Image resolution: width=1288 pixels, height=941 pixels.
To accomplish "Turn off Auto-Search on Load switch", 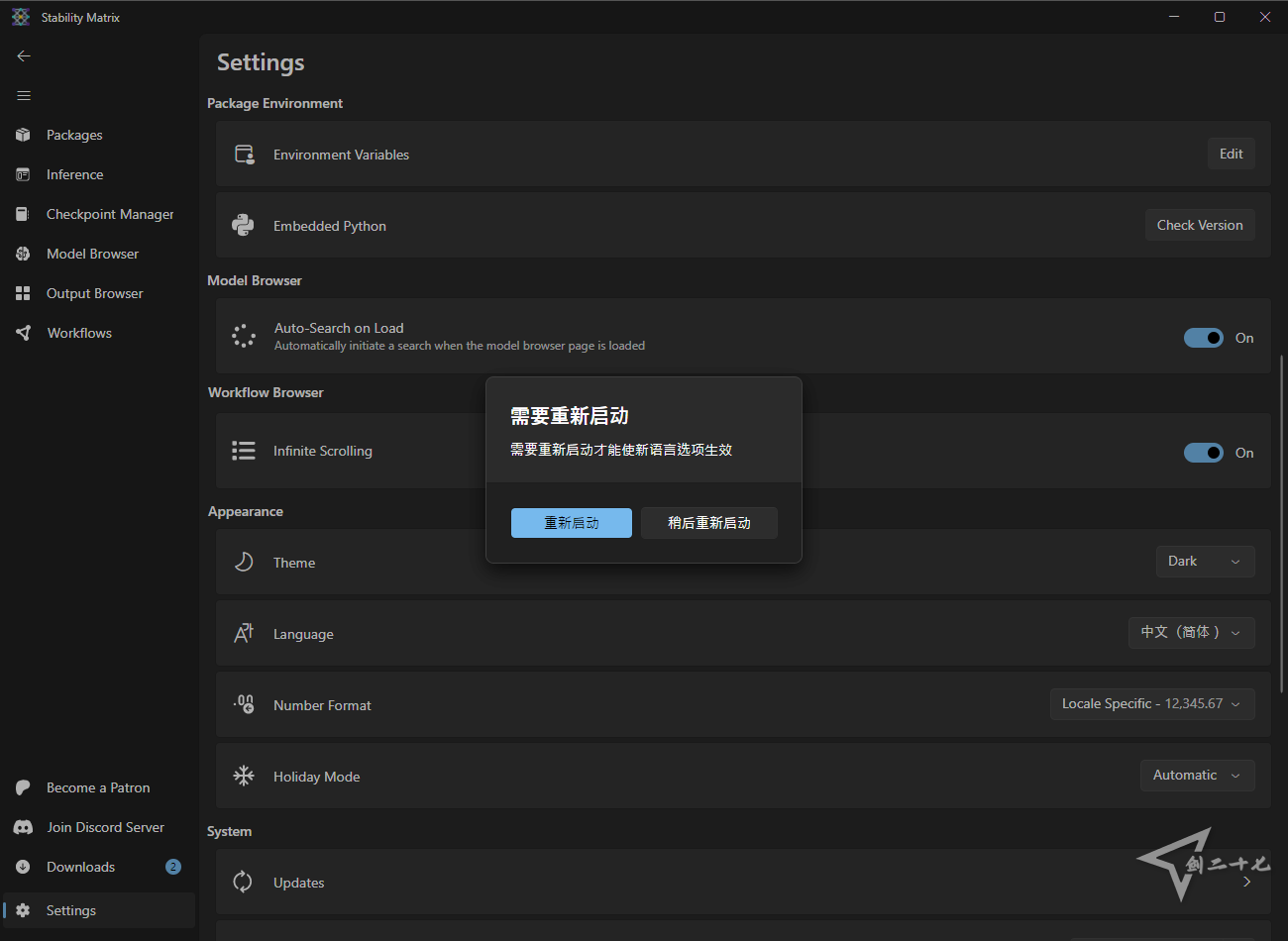I will [1204, 338].
